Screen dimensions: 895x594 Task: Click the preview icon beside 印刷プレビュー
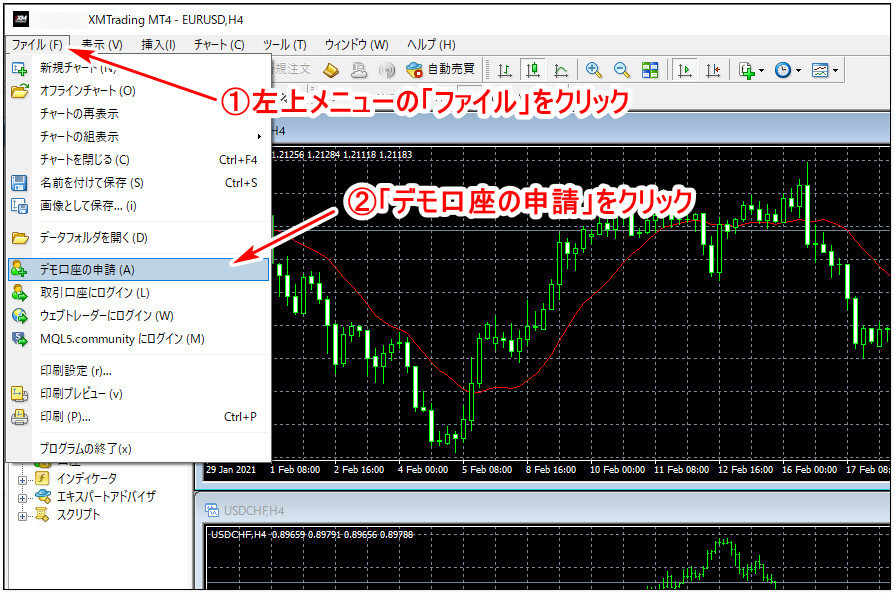tap(19, 394)
